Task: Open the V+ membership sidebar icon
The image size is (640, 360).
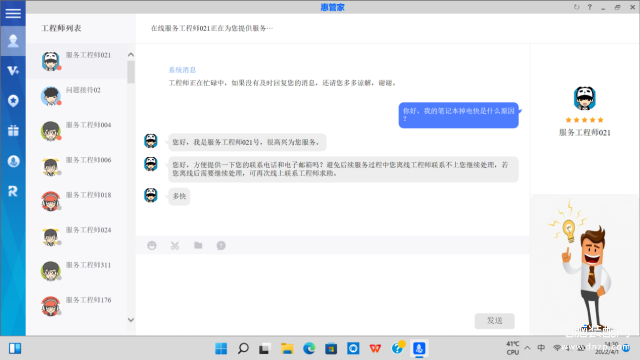Action: pyautogui.click(x=13, y=71)
